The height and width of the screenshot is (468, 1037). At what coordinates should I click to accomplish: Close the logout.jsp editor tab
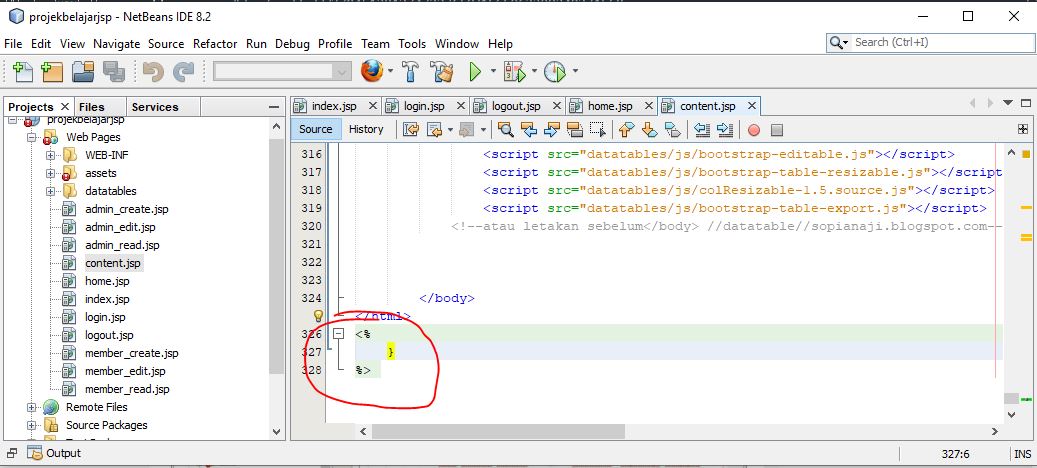[556, 106]
